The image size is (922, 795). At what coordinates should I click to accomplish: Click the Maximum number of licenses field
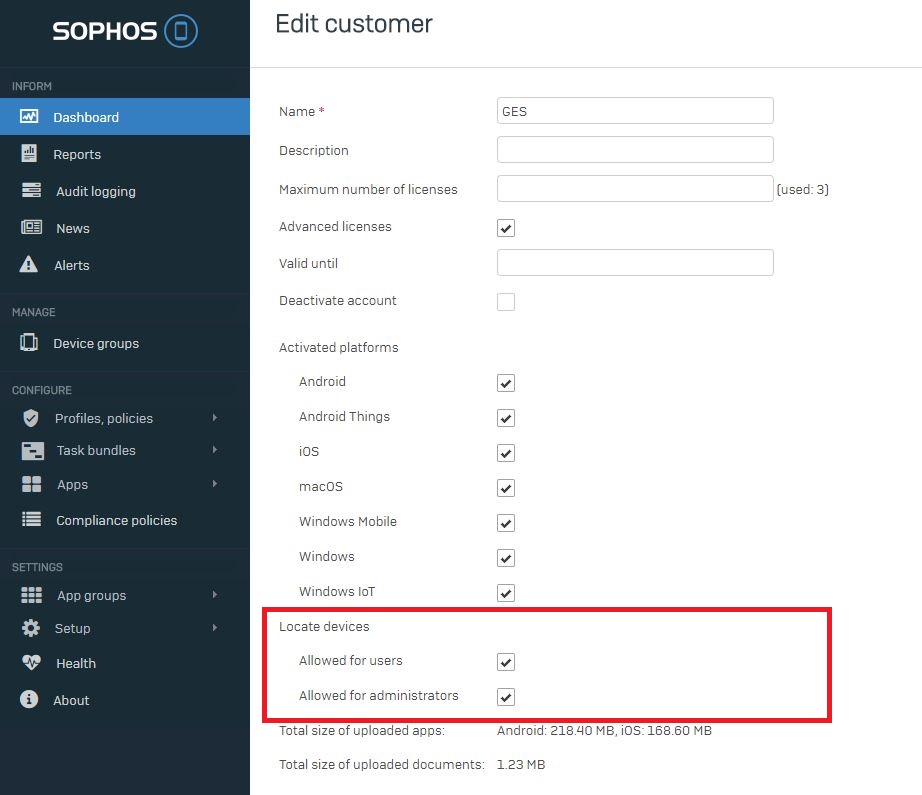[x=635, y=189]
